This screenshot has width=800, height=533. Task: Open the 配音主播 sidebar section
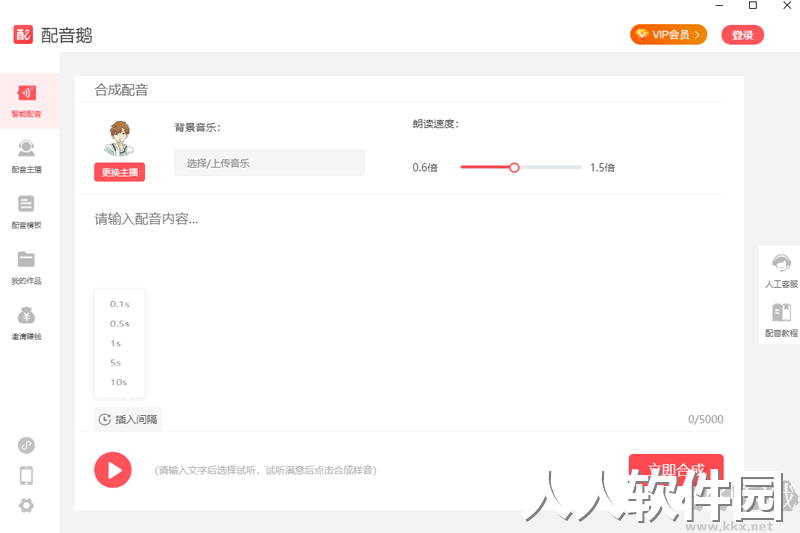(27, 156)
